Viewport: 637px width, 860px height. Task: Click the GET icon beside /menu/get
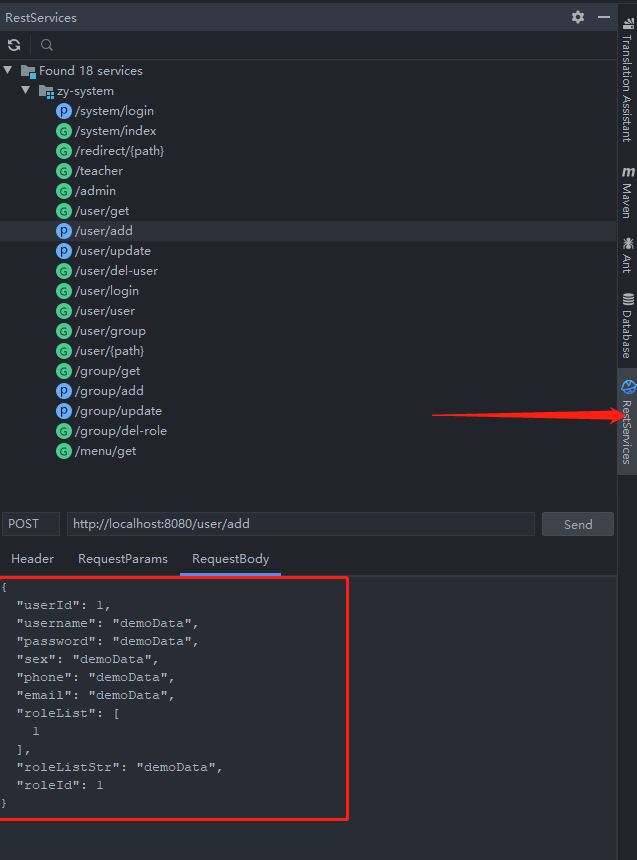[64, 451]
